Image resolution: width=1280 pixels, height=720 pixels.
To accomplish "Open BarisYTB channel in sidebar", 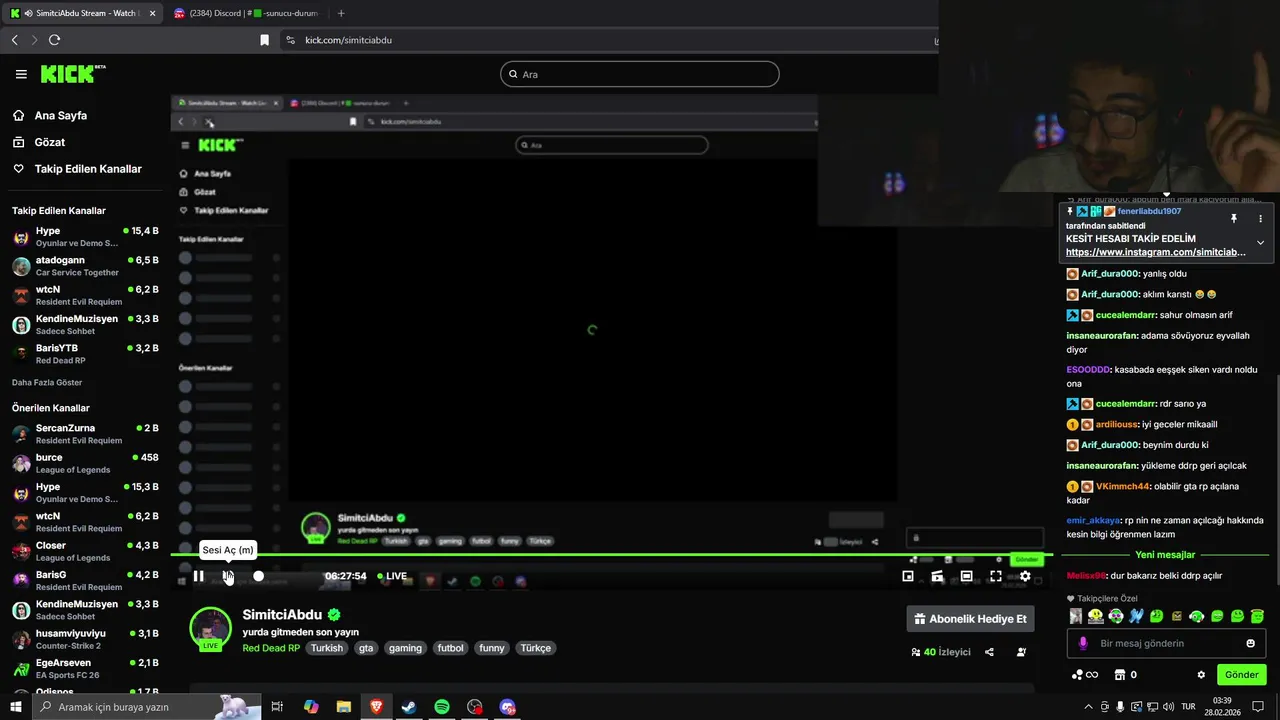I will 85,354.
